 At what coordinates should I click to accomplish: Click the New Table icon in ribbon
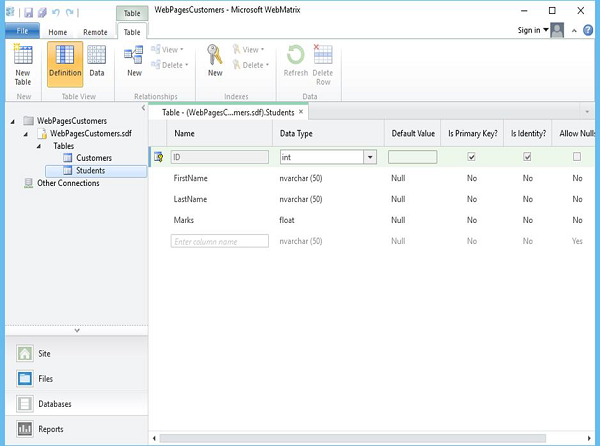22,62
